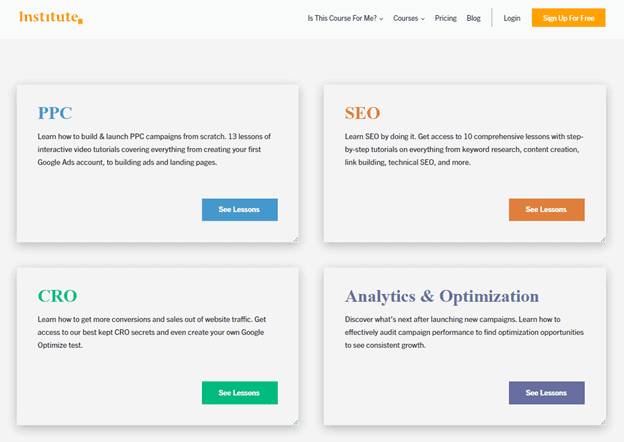The height and width of the screenshot is (442, 624).
Task: Click the SEO card description text
Action: tap(464, 149)
